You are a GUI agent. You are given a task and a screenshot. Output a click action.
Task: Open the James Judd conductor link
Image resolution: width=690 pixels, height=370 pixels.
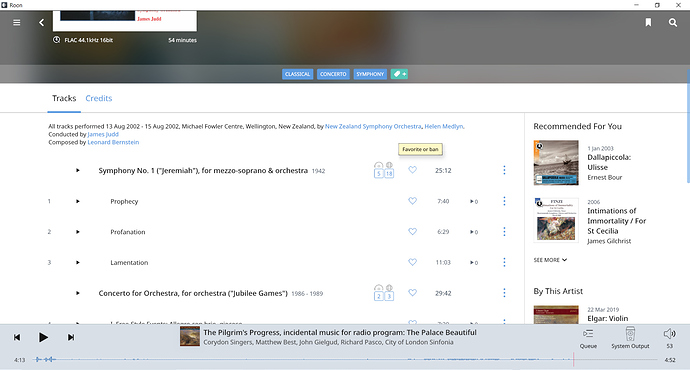pos(103,134)
